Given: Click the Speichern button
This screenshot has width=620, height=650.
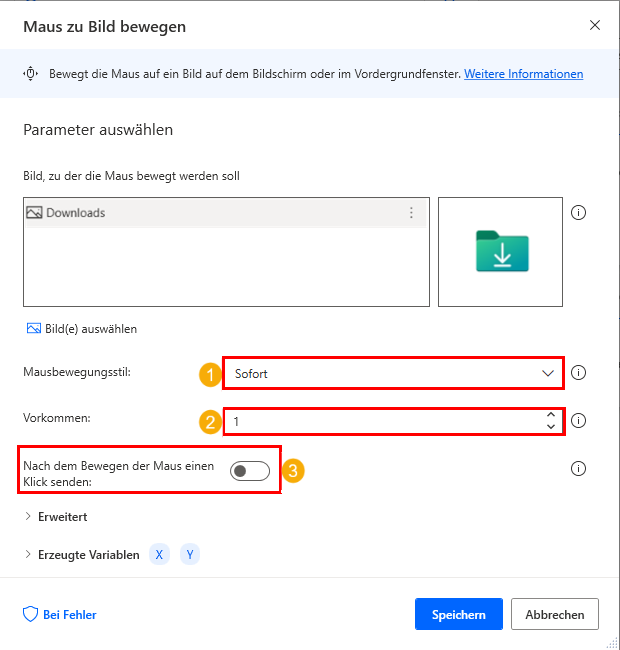Looking at the screenshot, I should point(459,614).
